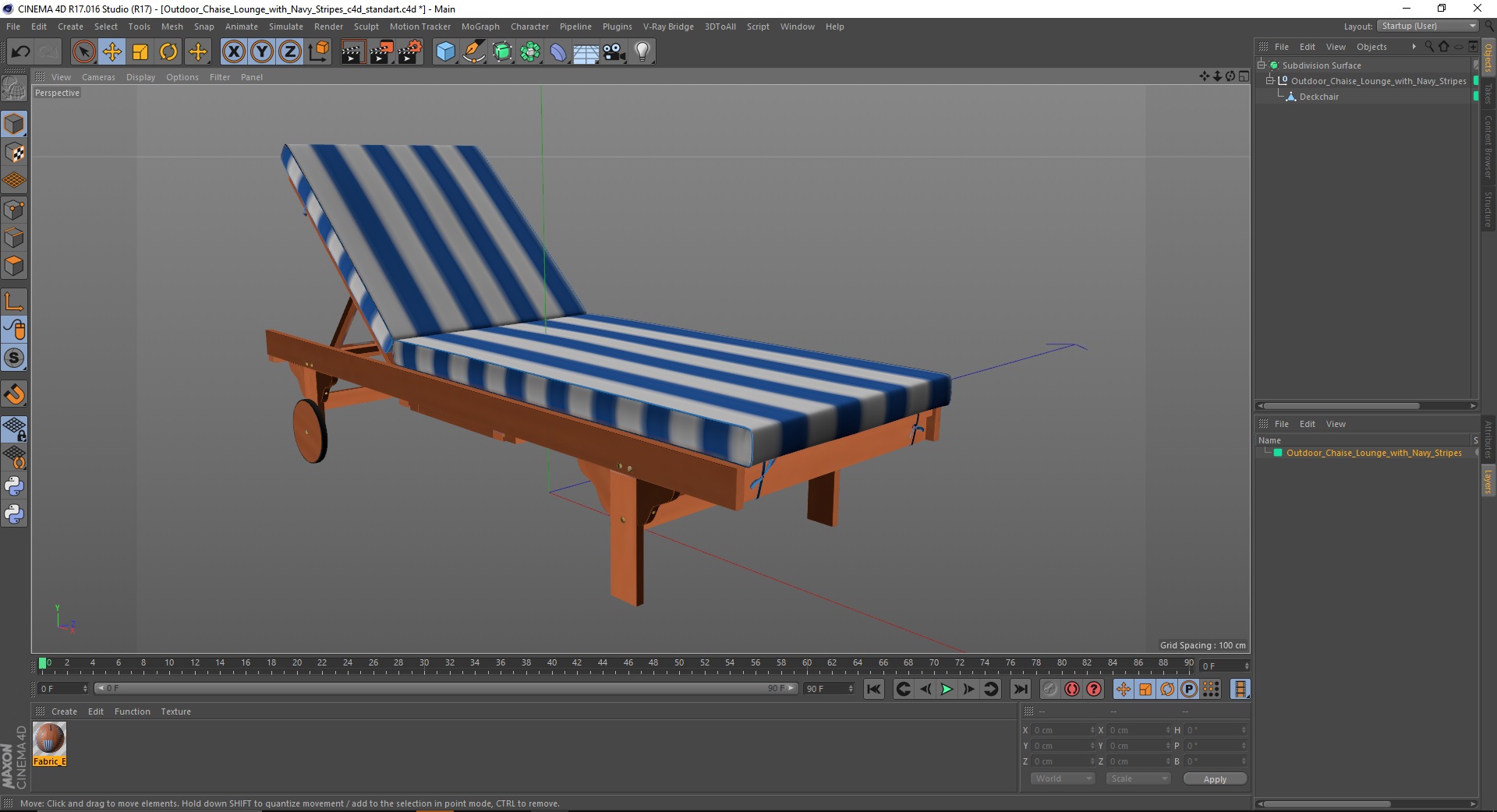This screenshot has width=1497, height=812.
Task: Activate the Scale tool
Action: 140,52
